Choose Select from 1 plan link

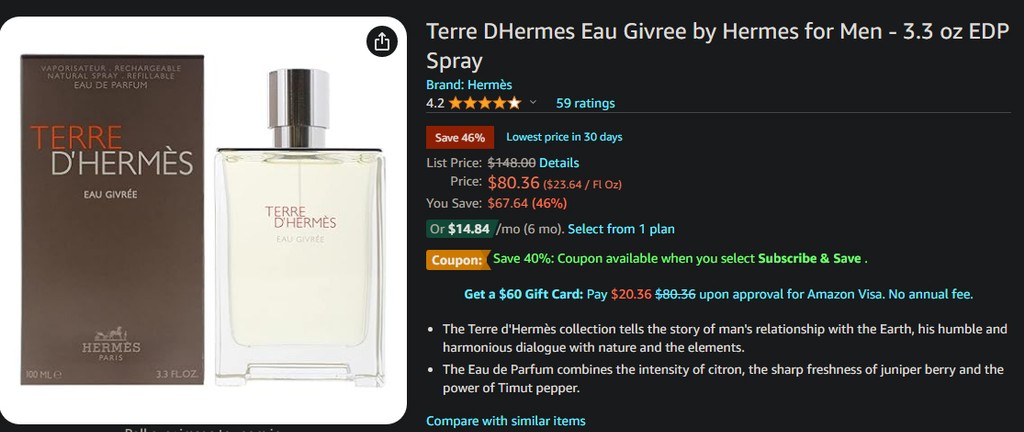621,229
